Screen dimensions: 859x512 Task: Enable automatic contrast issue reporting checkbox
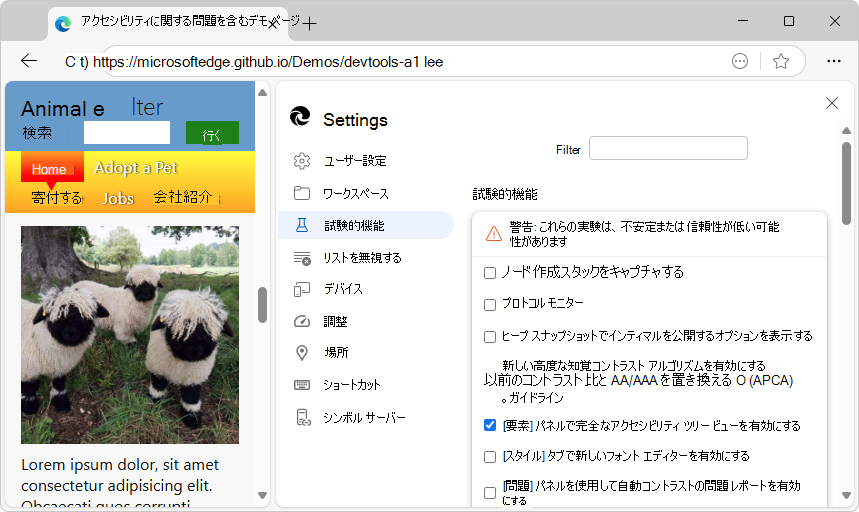(490, 493)
